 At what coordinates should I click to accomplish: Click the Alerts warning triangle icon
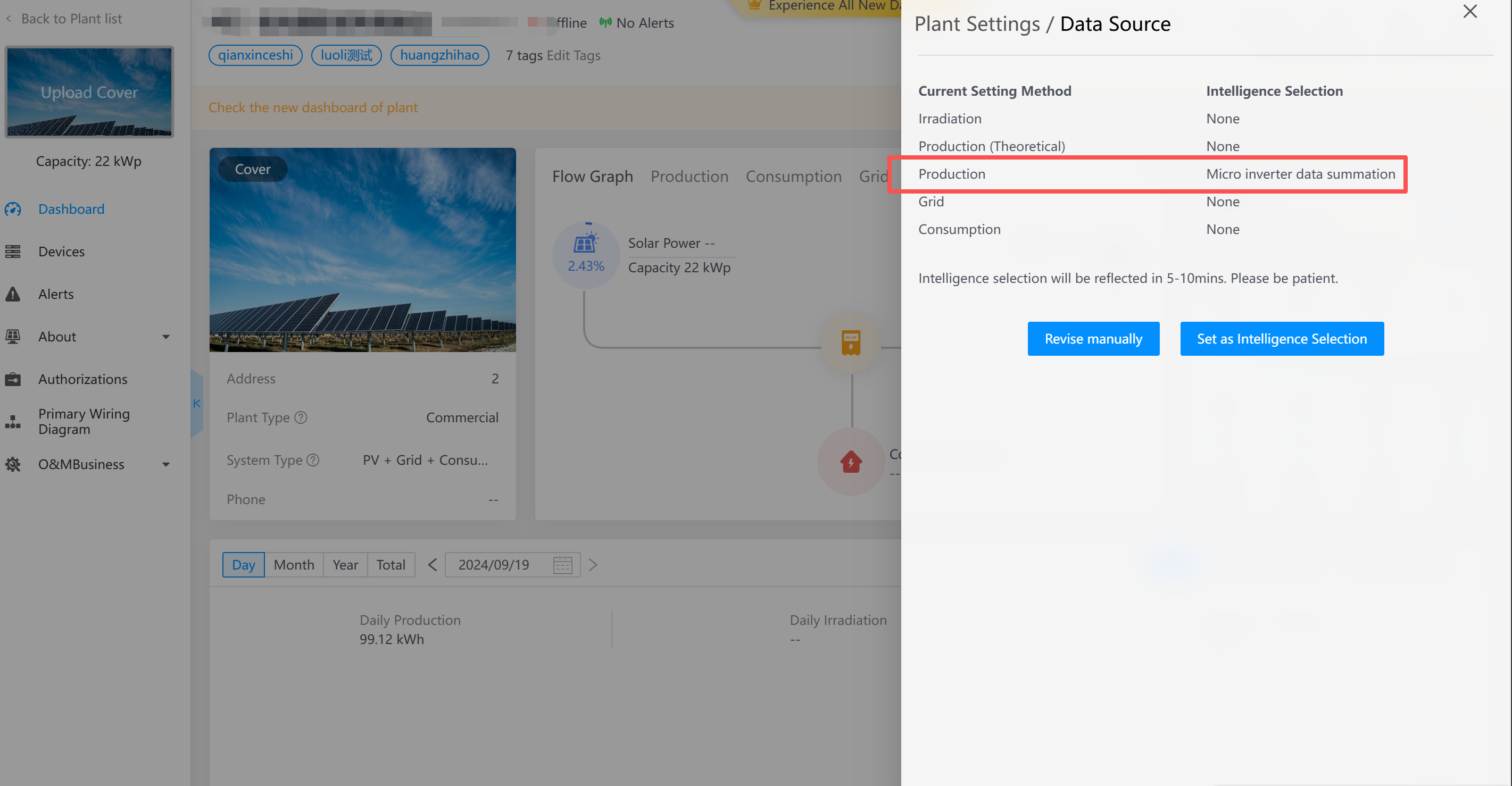click(x=13, y=295)
